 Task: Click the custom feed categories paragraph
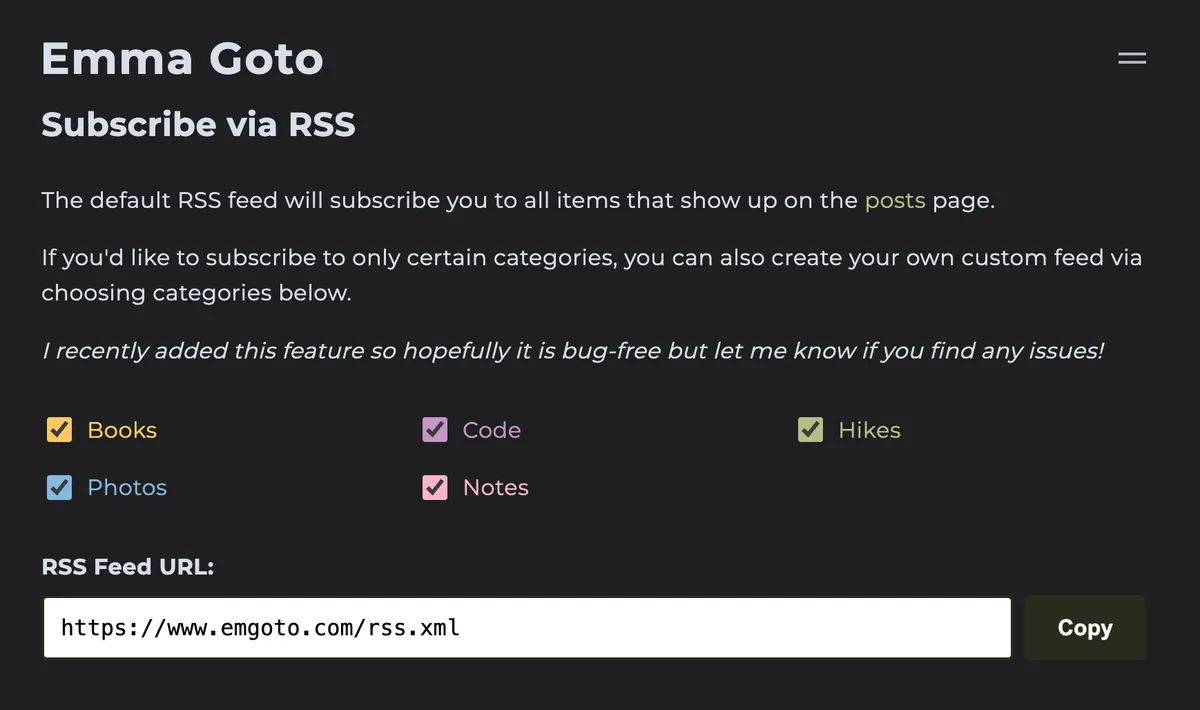591,275
